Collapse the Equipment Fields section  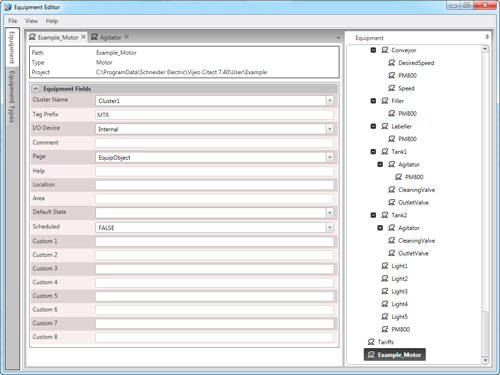click(x=36, y=89)
